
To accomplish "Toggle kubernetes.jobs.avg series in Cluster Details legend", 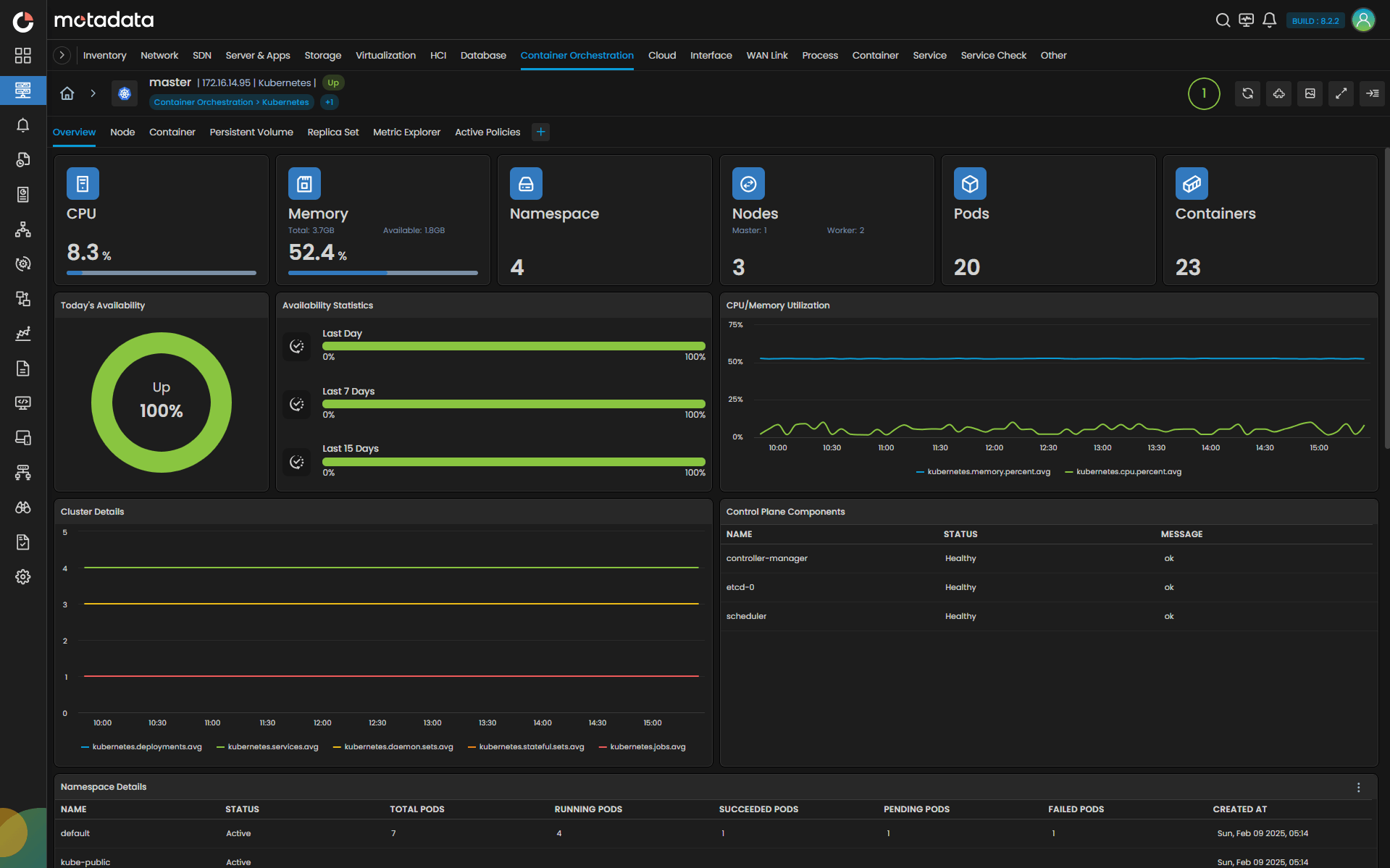I will pos(648,746).
